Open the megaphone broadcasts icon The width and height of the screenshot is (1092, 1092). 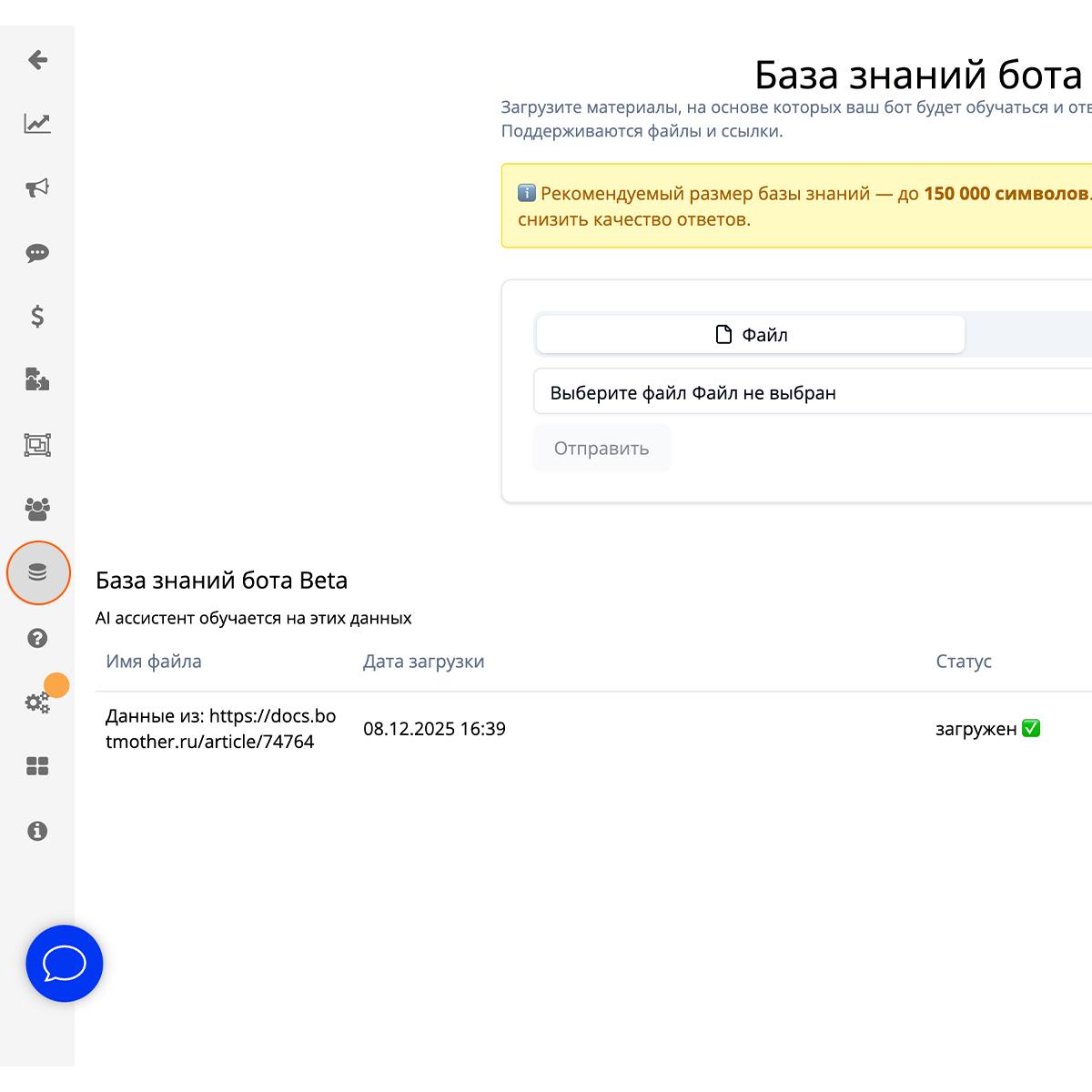37,188
